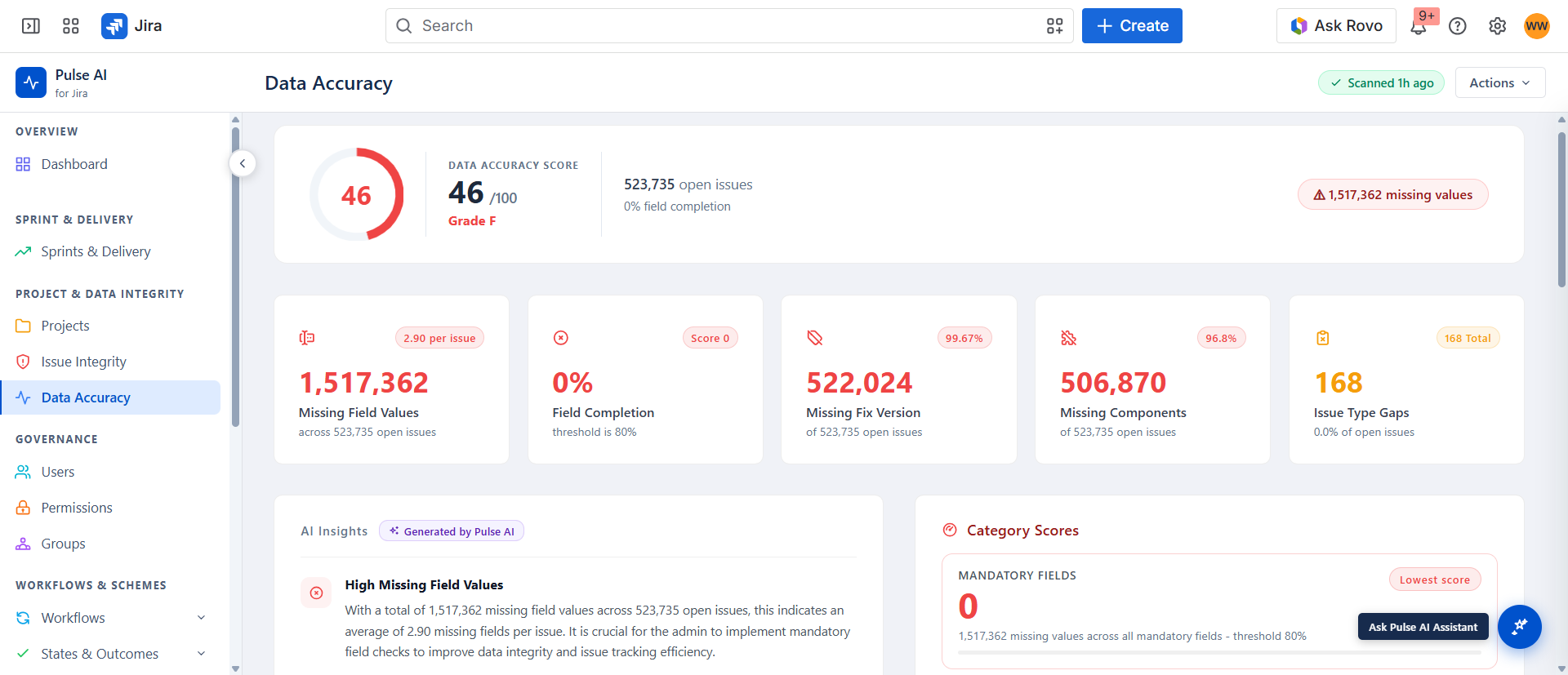Click the WW user avatar
1568x675 pixels.
tap(1536, 26)
